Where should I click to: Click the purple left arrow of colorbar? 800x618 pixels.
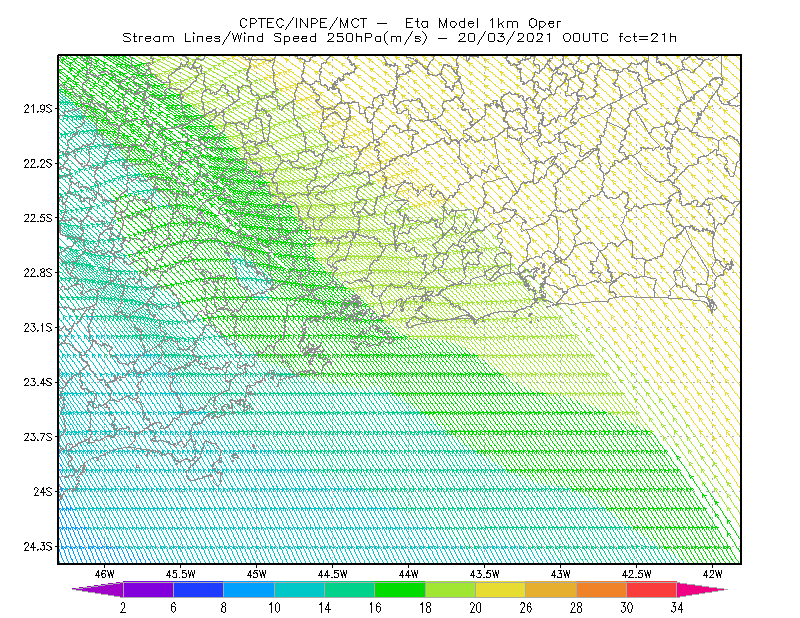point(97,589)
